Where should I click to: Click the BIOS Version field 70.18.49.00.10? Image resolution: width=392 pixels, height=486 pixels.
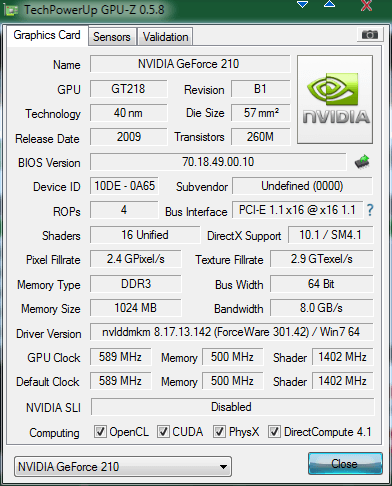(218, 162)
